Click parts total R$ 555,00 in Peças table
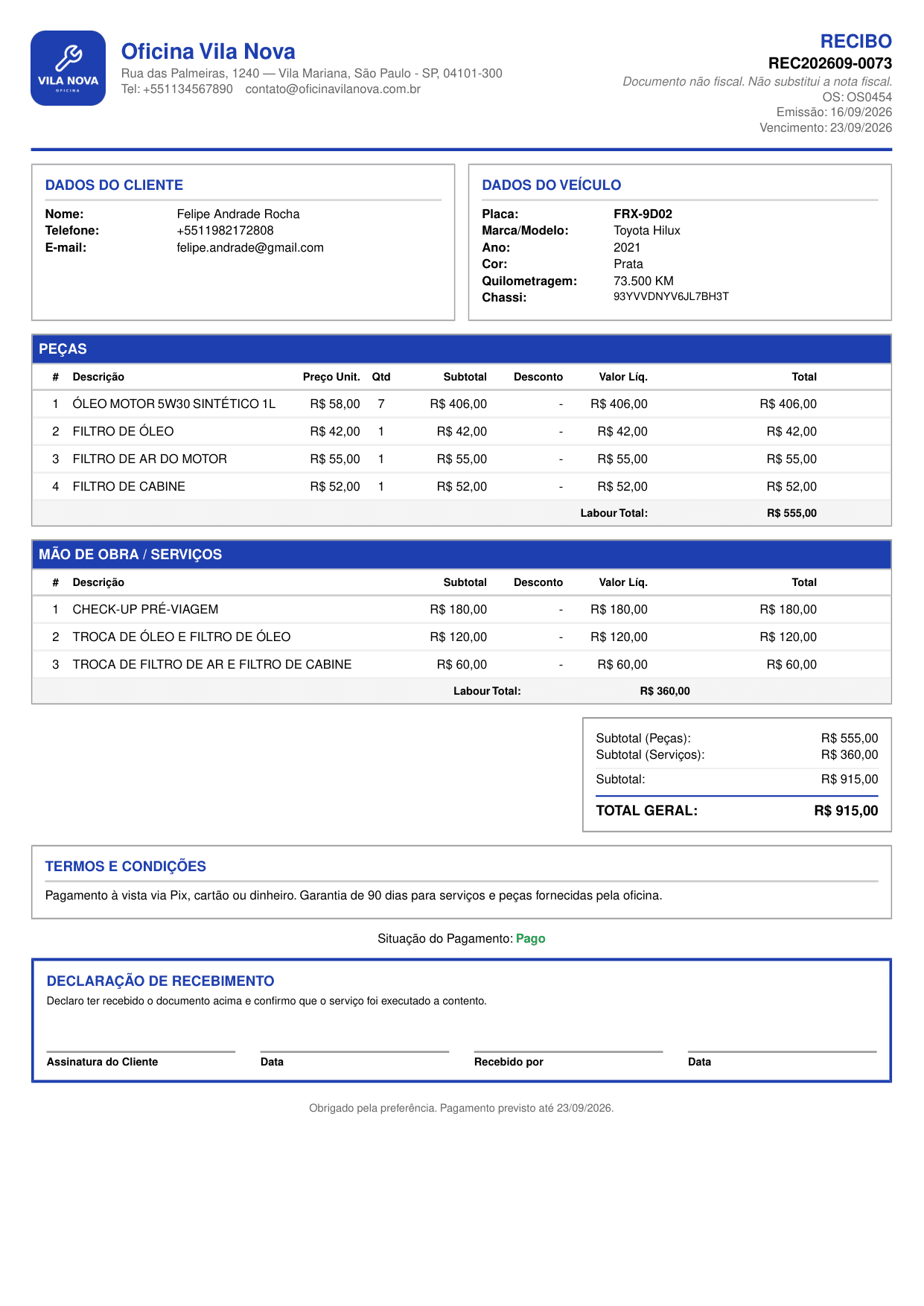 [791, 513]
